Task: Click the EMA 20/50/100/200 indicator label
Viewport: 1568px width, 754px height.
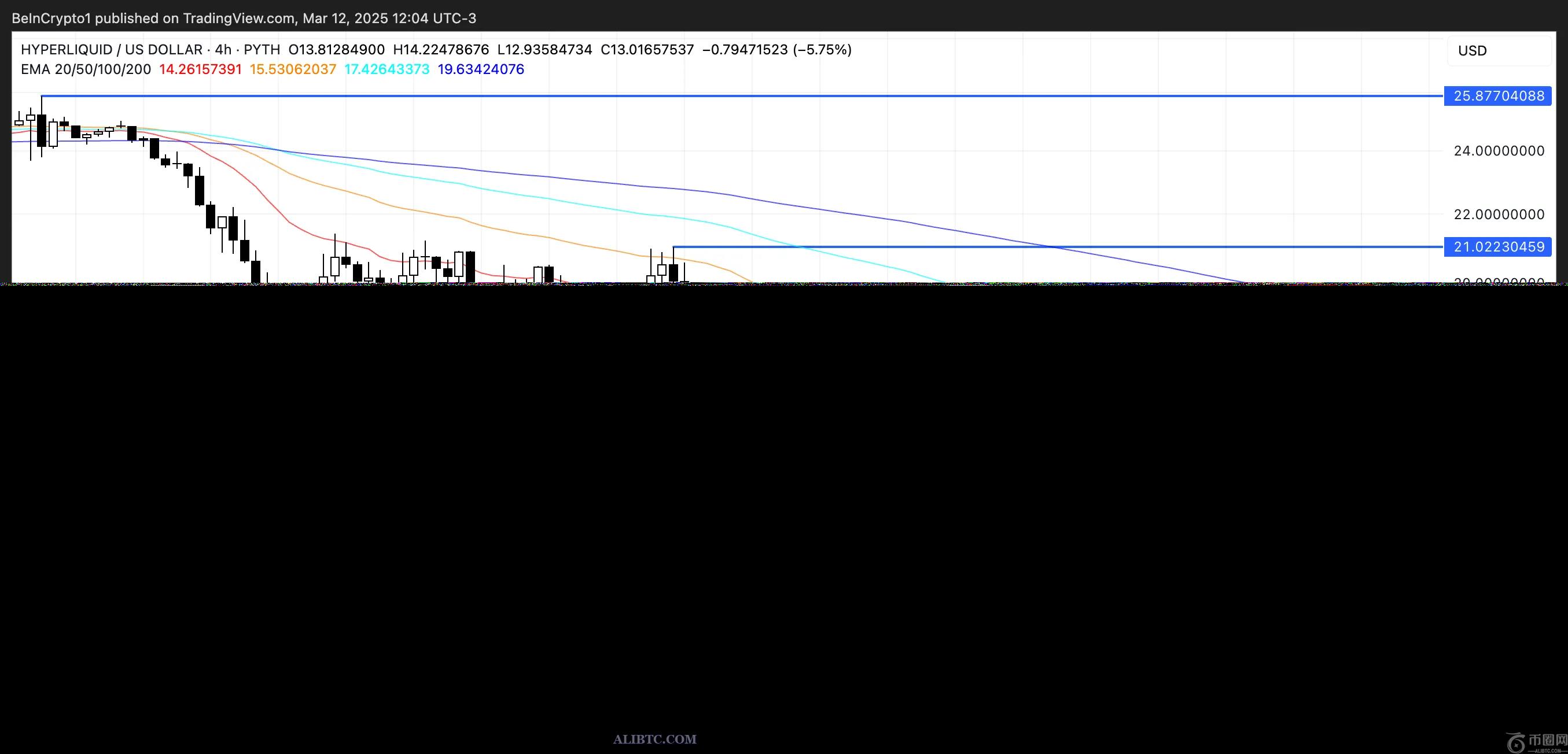Action: (86, 69)
